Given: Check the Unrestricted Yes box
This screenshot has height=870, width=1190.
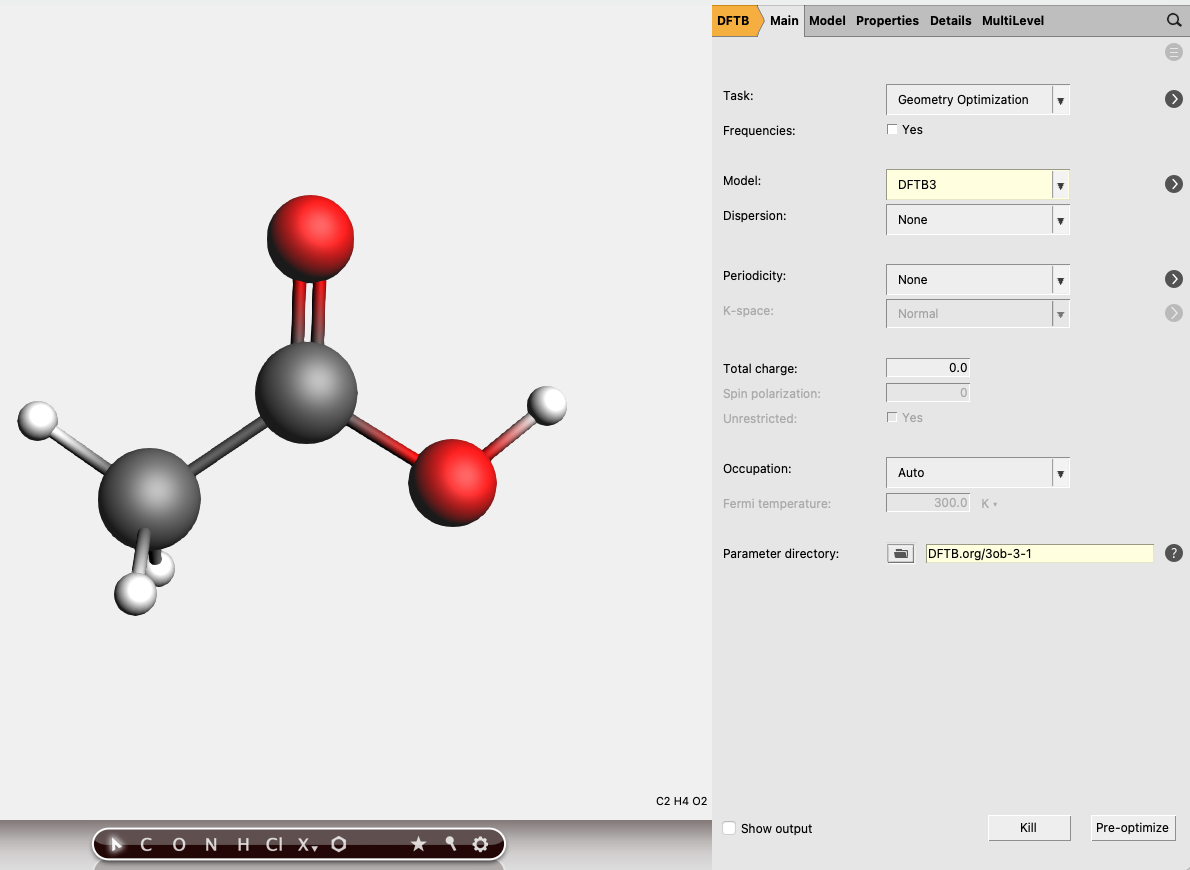Looking at the screenshot, I should pyautogui.click(x=892, y=417).
